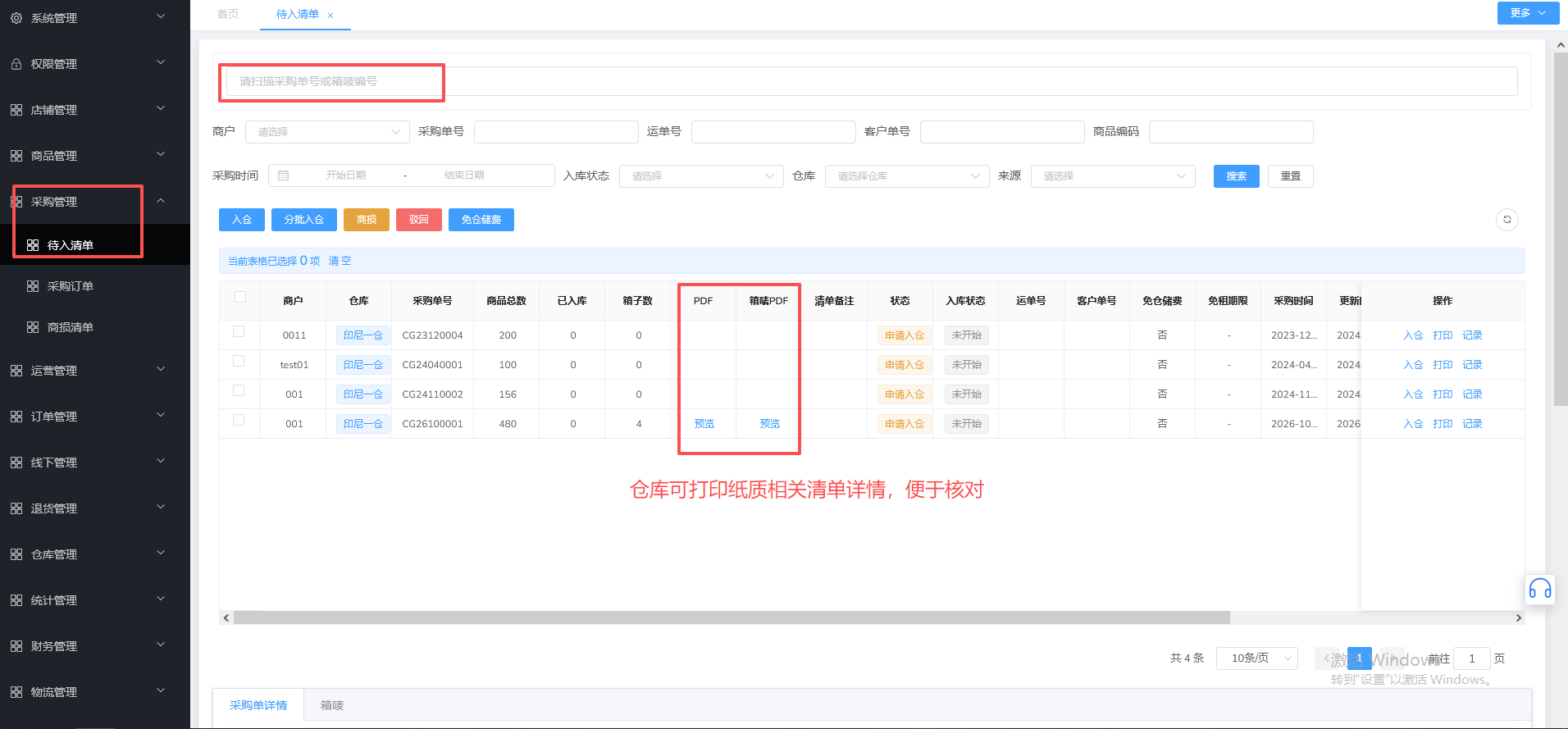Open the 仓库 selection dropdown
The image size is (1568, 729).
click(x=907, y=175)
